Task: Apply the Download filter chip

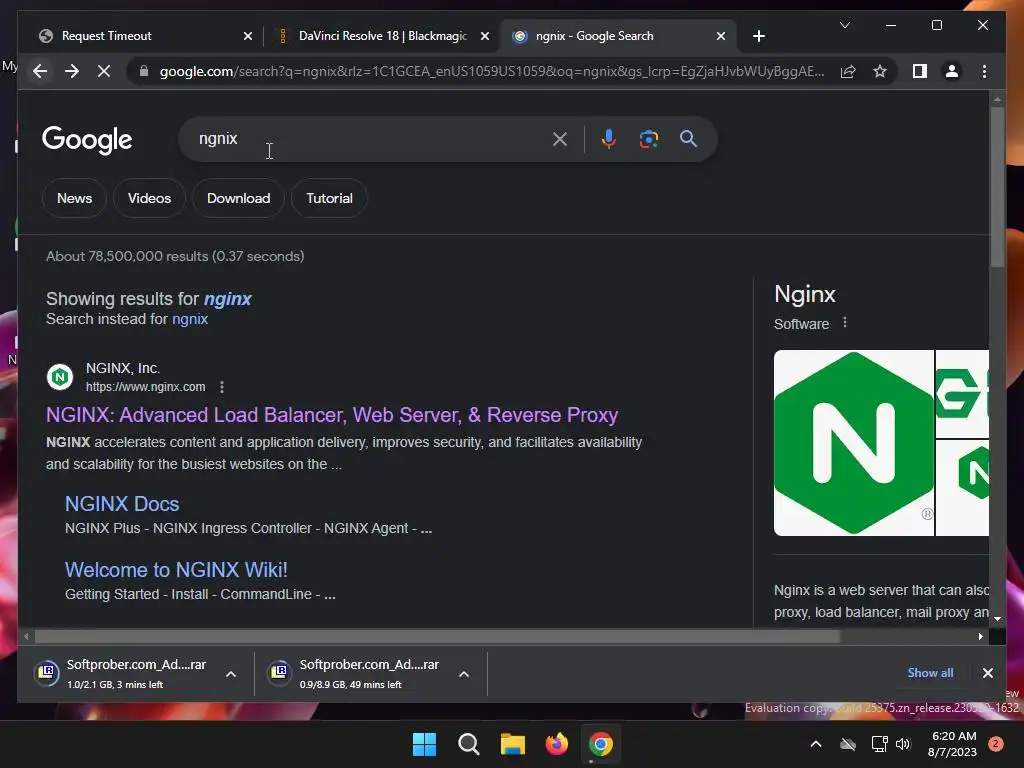Action: [238, 198]
